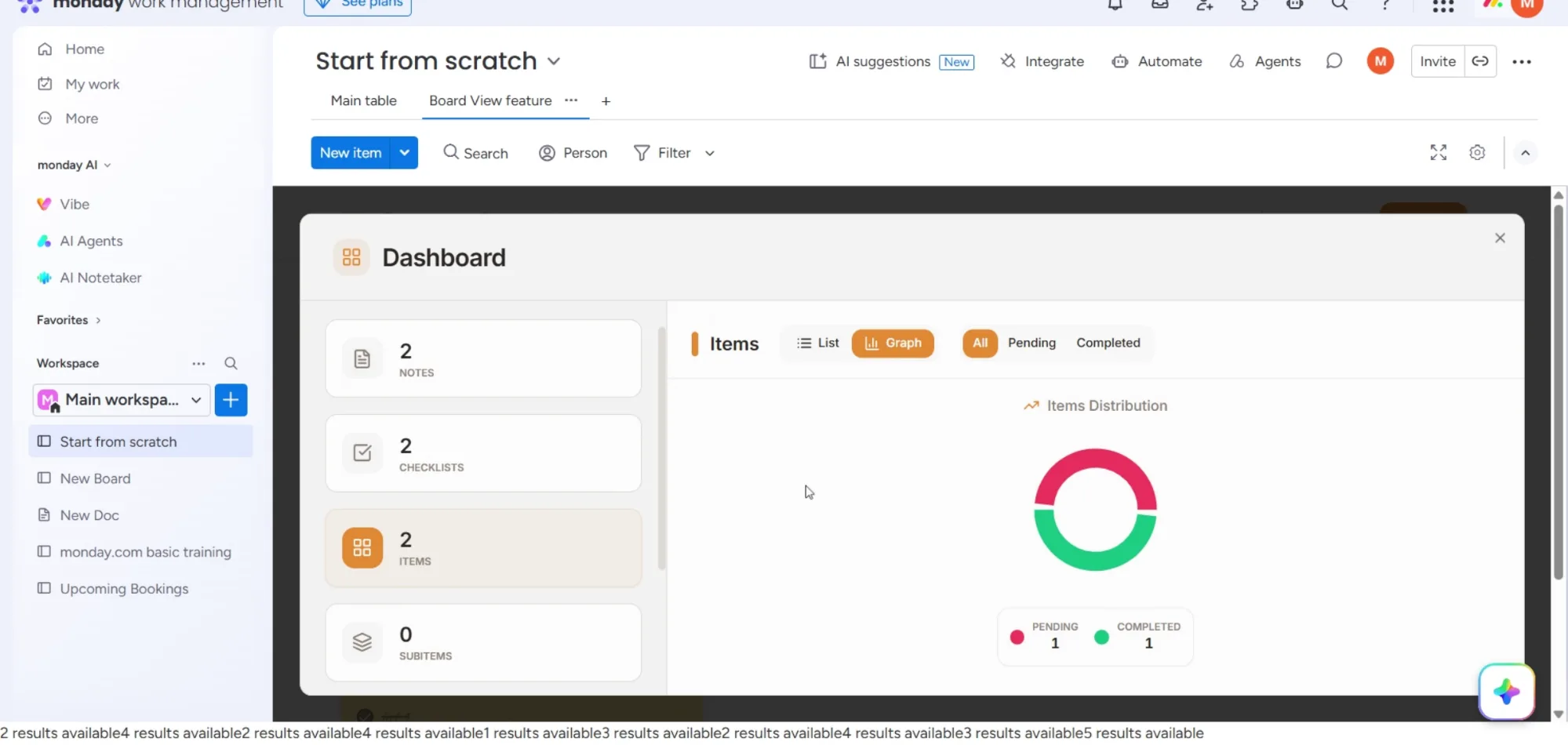Click the Notes document icon card

click(x=362, y=359)
